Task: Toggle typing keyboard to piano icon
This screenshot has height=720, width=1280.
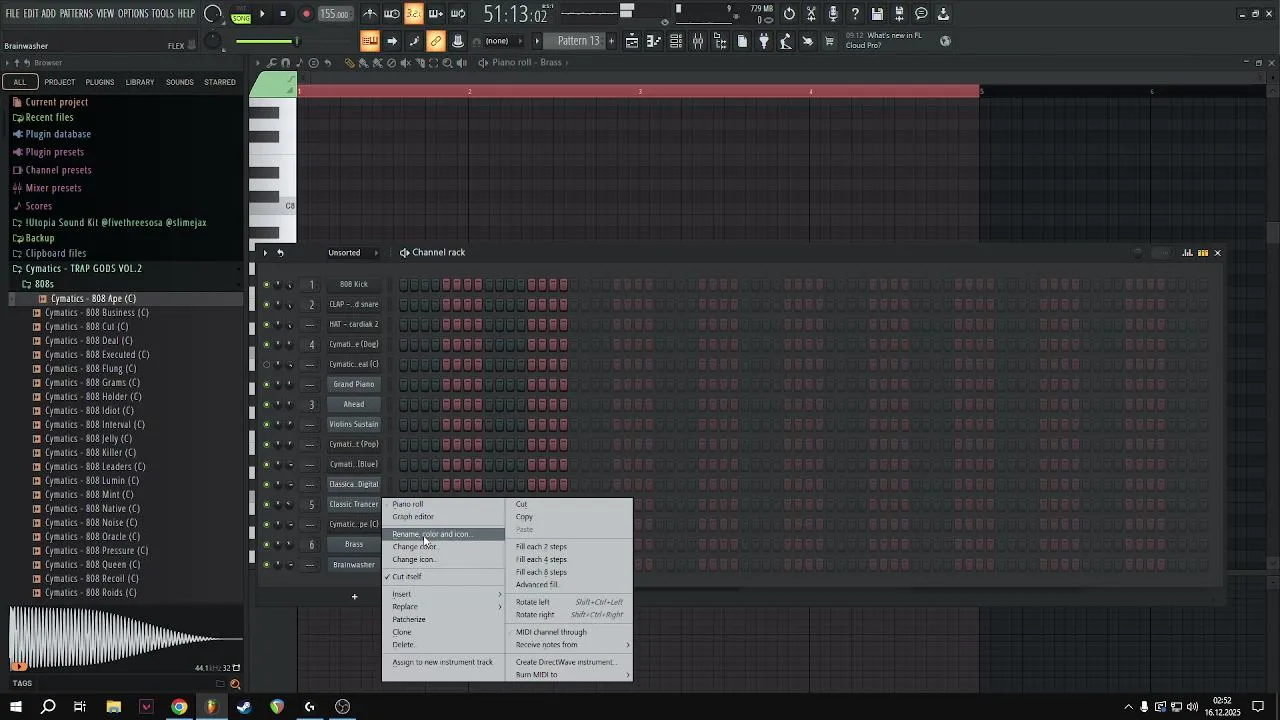Action: pos(370,41)
